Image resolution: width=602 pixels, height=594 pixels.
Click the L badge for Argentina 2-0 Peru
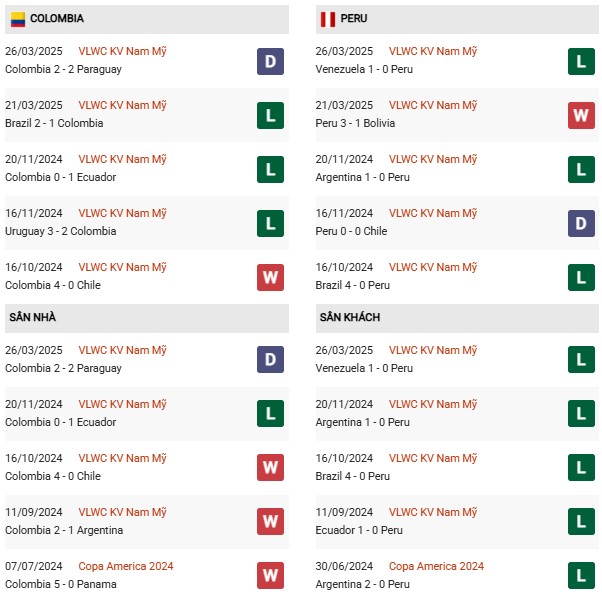coord(581,575)
